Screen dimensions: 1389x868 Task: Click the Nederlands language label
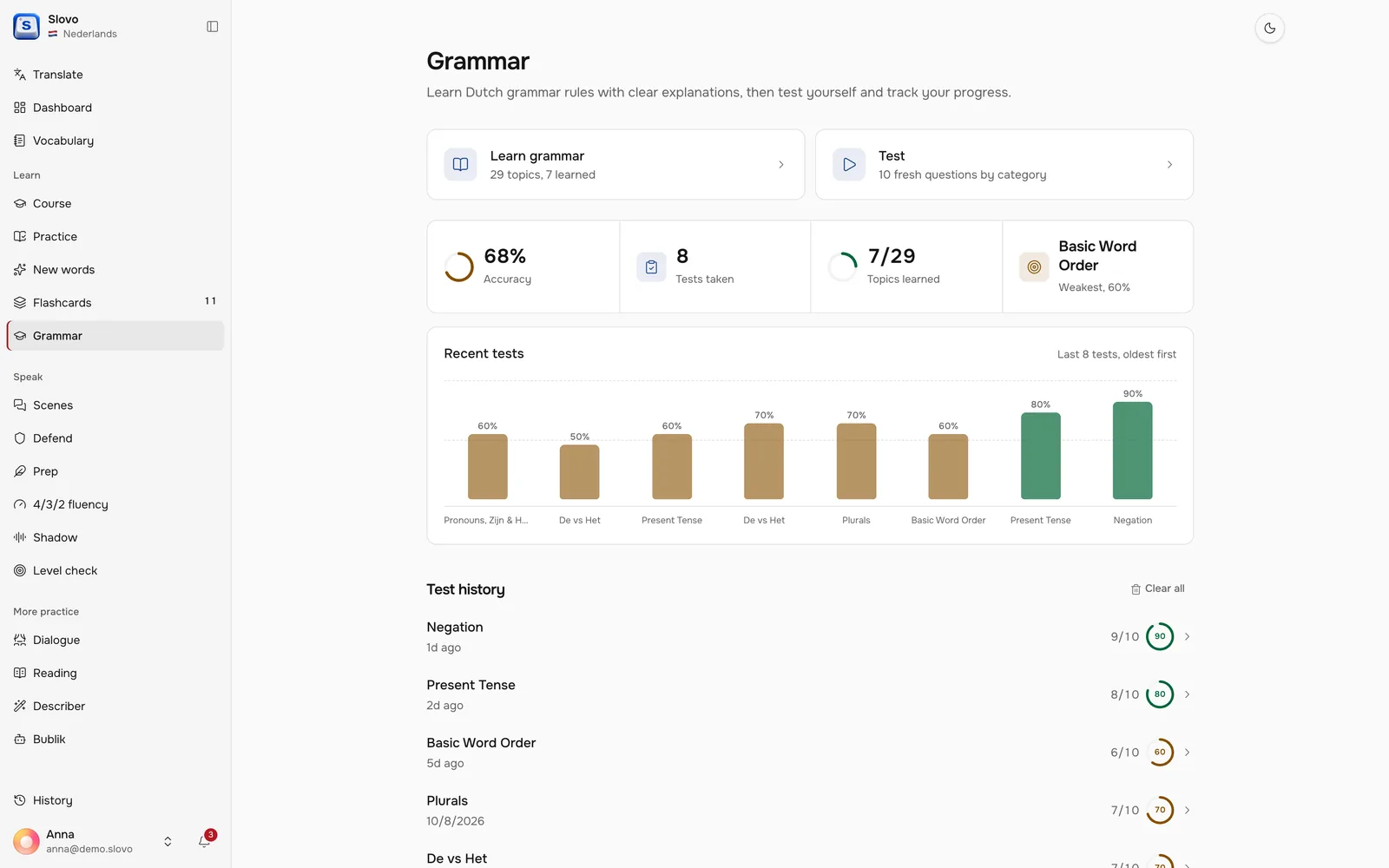pos(89,34)
